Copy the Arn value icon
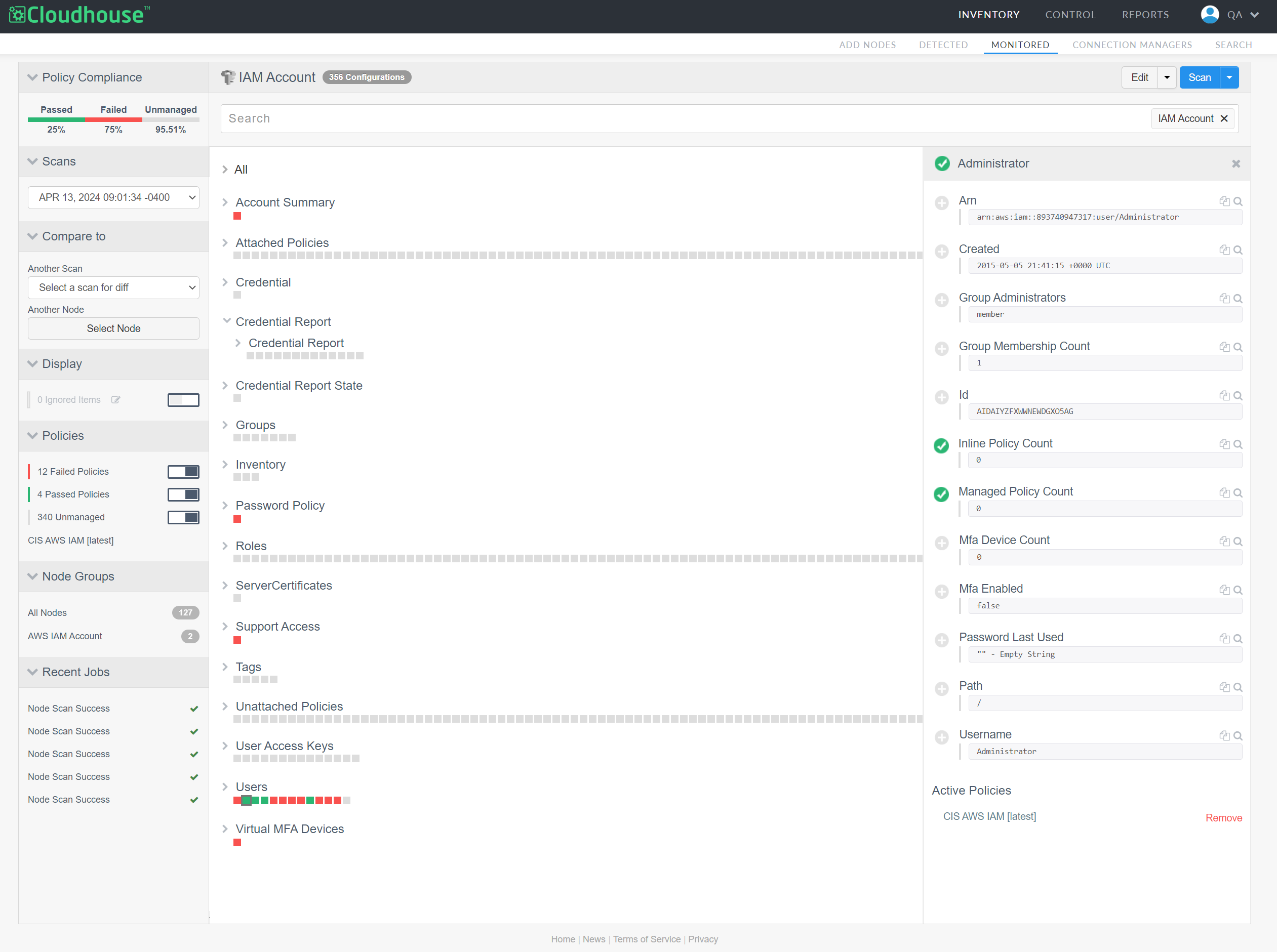Image resolution: width=1277 pixels, height=952 pixels. [1224, 201]
